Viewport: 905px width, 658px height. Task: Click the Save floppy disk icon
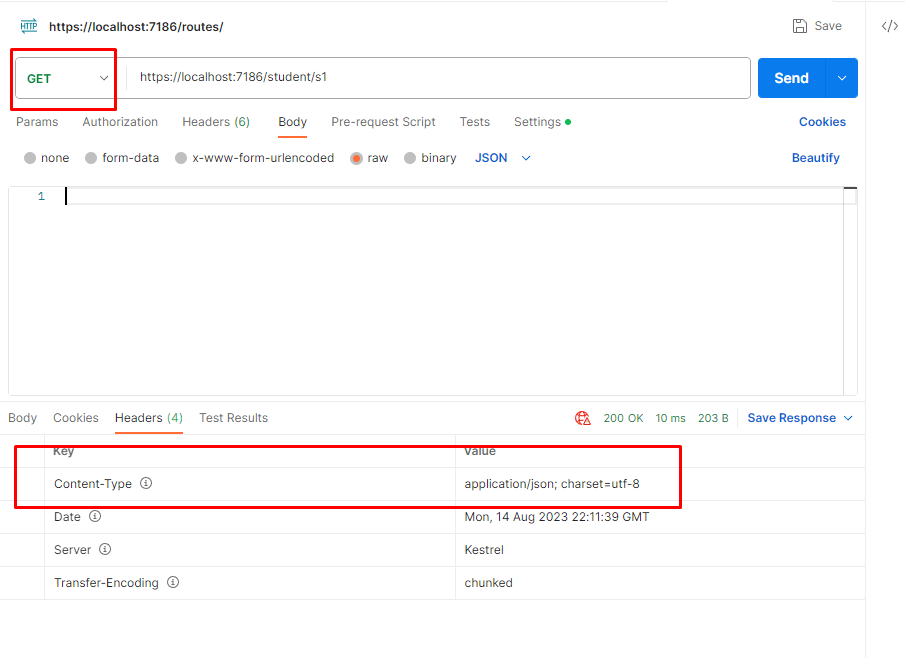point(799,26)
